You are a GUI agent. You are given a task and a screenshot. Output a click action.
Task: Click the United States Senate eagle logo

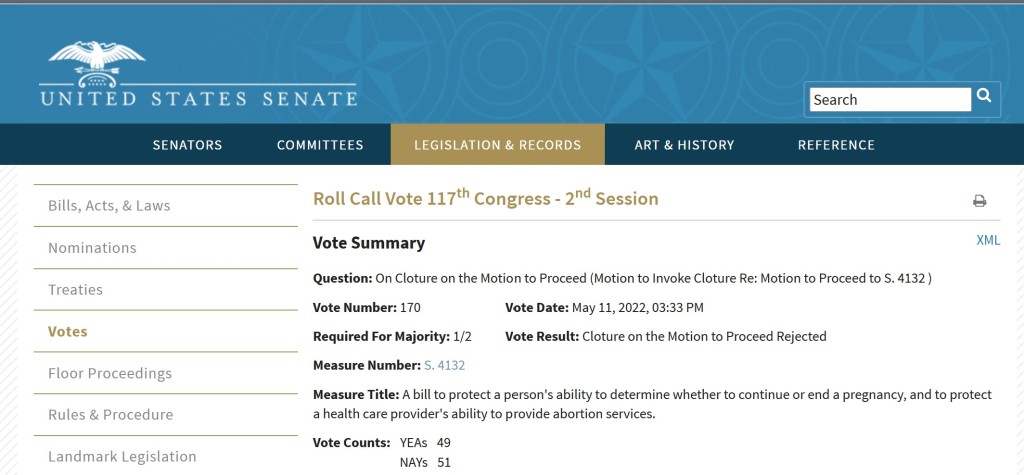pos(96,64)
